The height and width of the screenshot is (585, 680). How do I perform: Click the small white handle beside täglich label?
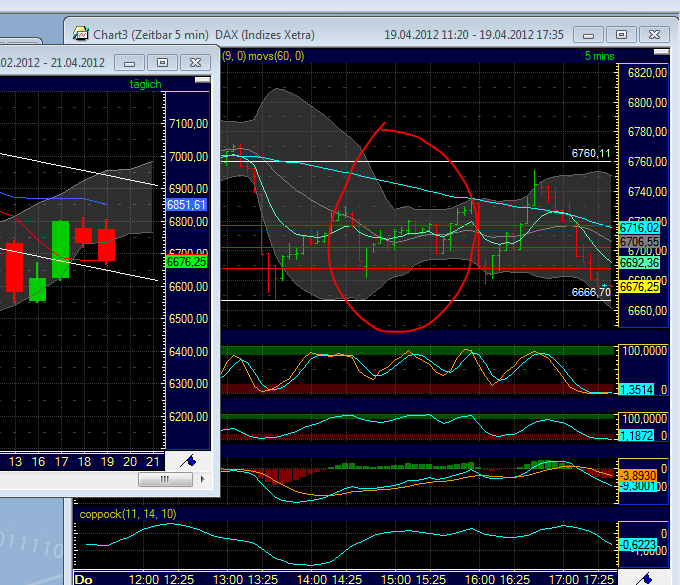pos(203,80)
